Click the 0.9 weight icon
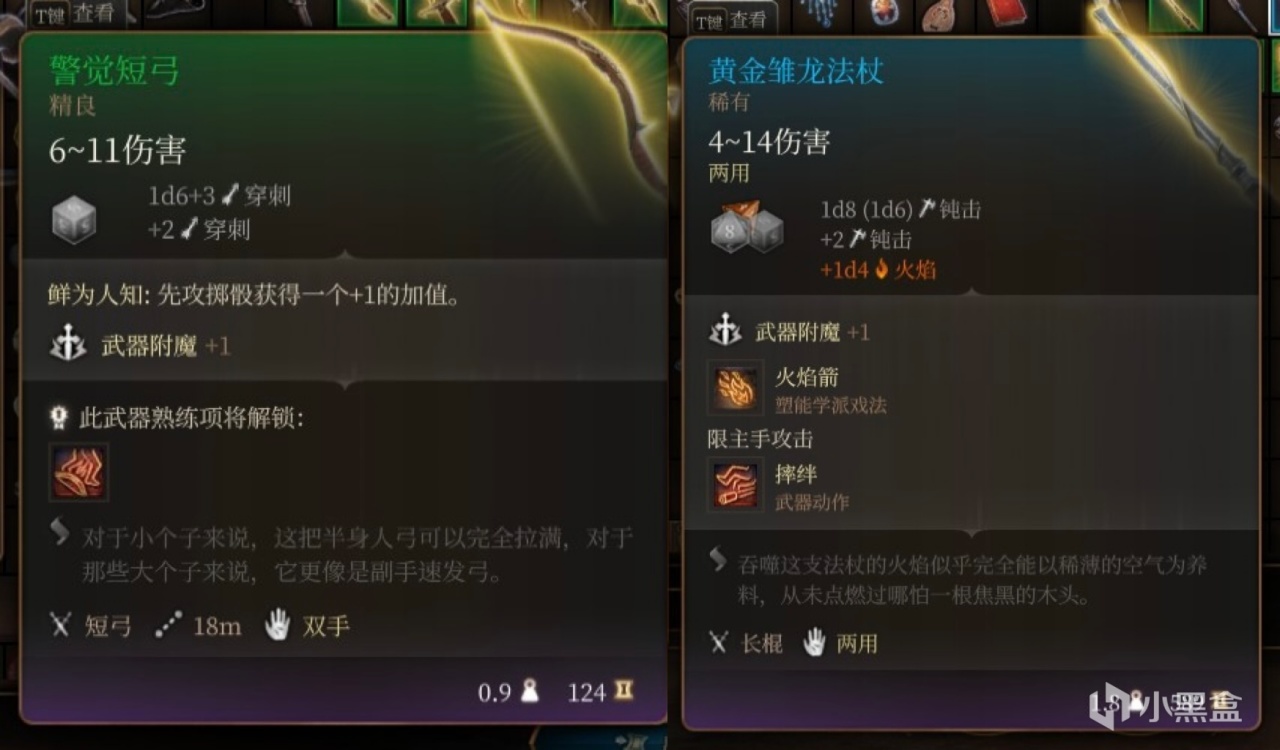 [530, 691]
